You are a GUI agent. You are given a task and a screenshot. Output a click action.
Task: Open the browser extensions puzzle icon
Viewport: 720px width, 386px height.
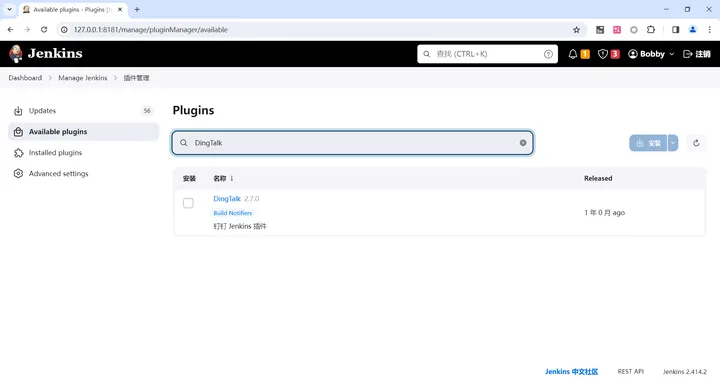click(x=651, y=30)
